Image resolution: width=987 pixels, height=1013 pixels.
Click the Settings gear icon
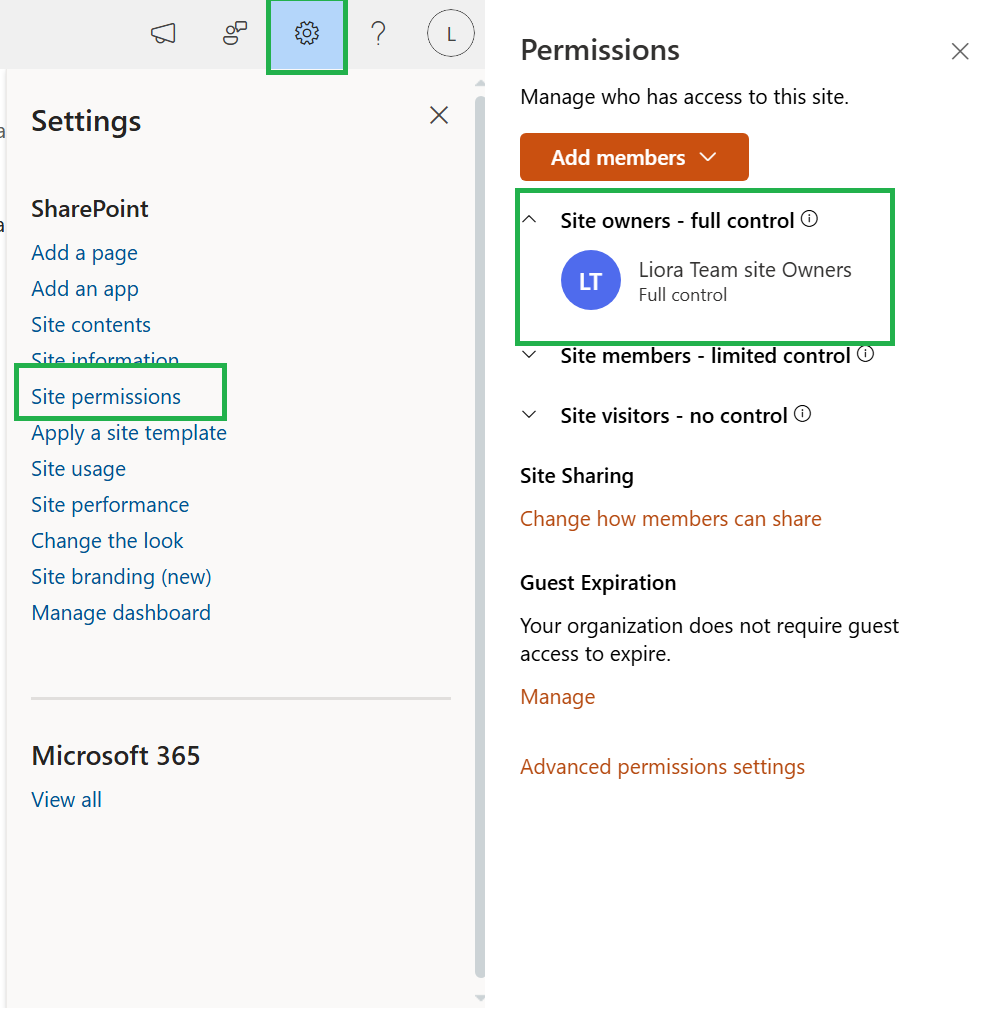pyautogui.click(x=307, y=33)
